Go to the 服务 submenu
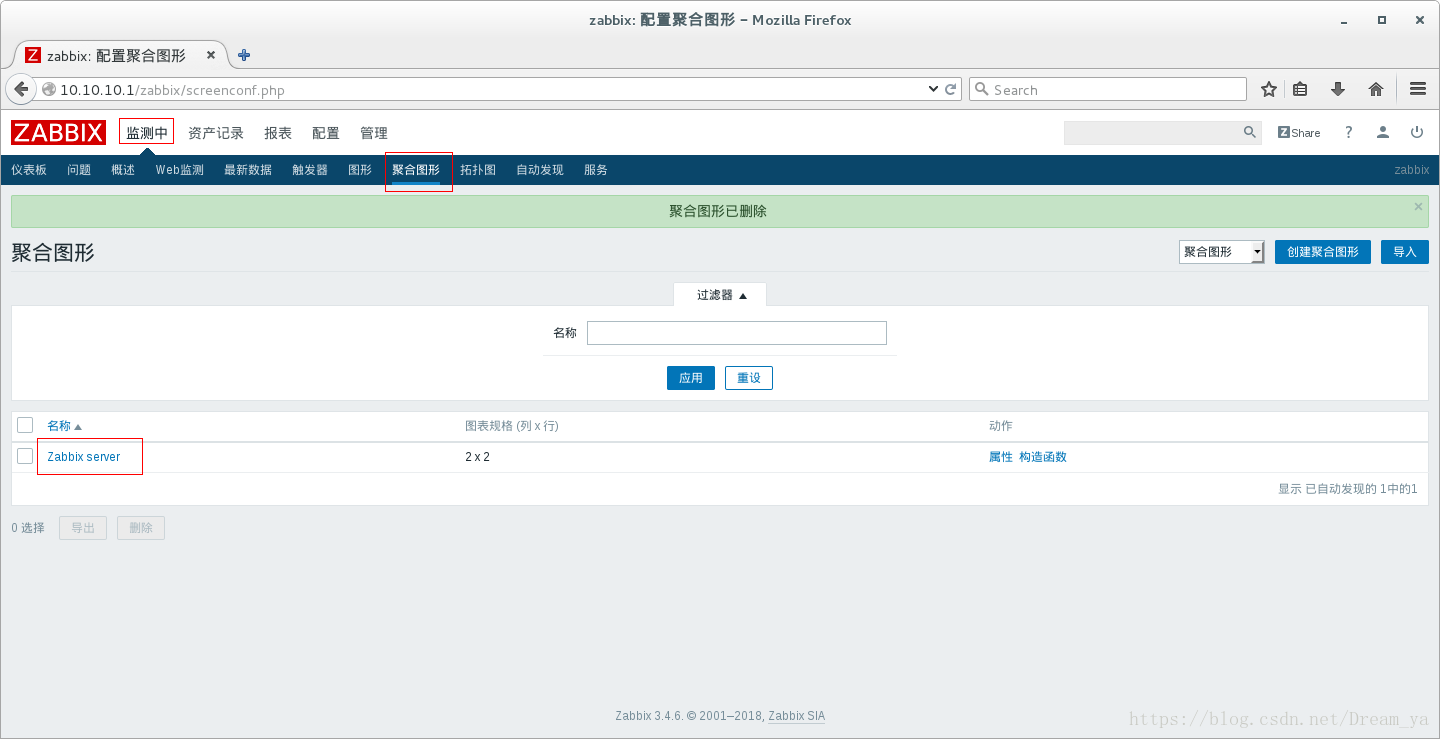The width and height of the screenshot is (1440, 739). pos(596,170)
